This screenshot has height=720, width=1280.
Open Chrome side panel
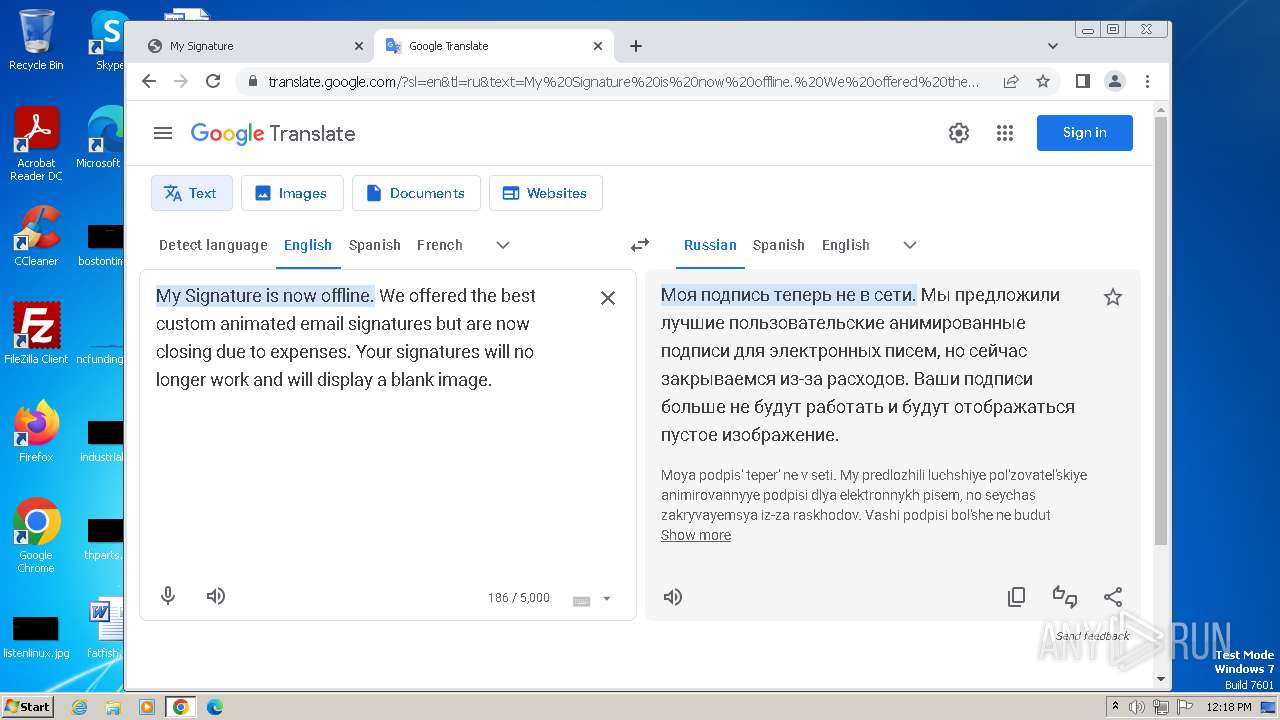pos(1083,81)
